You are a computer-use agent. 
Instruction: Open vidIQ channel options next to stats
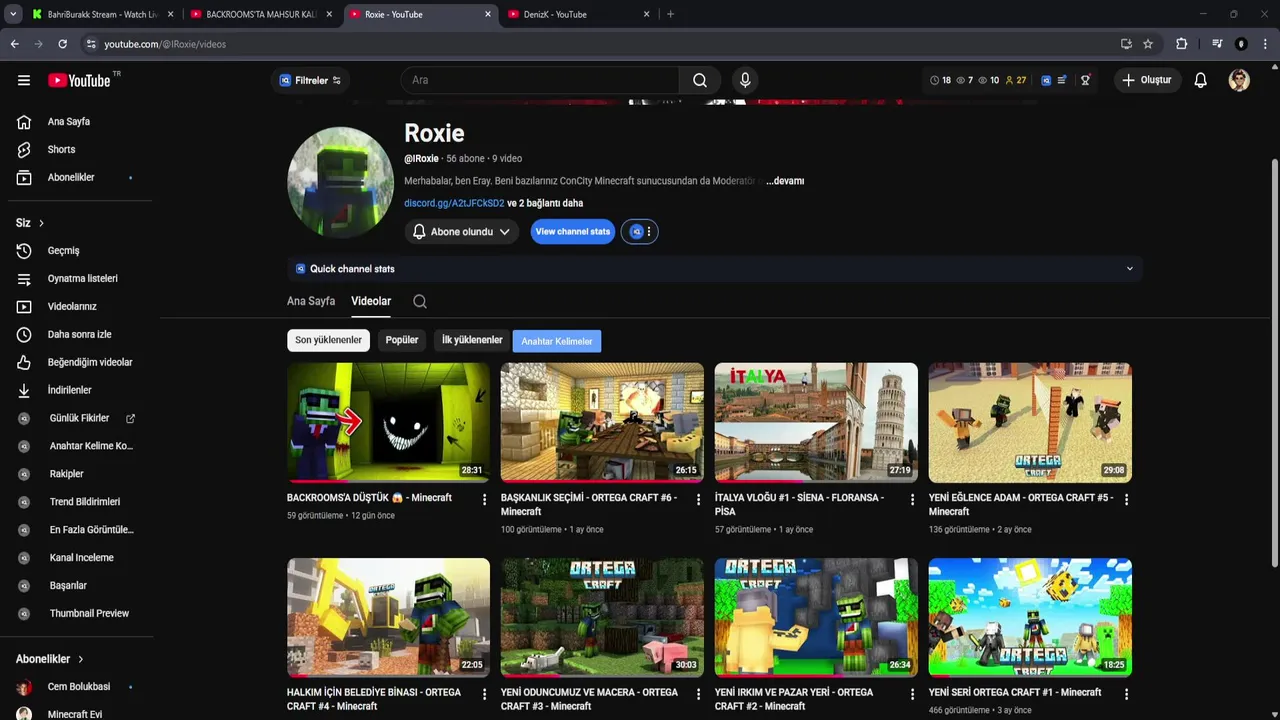click(640, 232)
